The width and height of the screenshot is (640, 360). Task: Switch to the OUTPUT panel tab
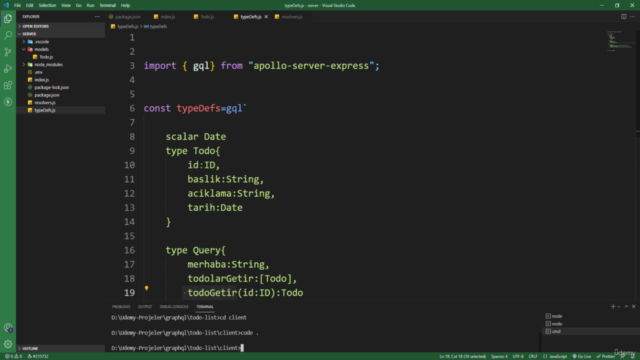pos(144,307)
